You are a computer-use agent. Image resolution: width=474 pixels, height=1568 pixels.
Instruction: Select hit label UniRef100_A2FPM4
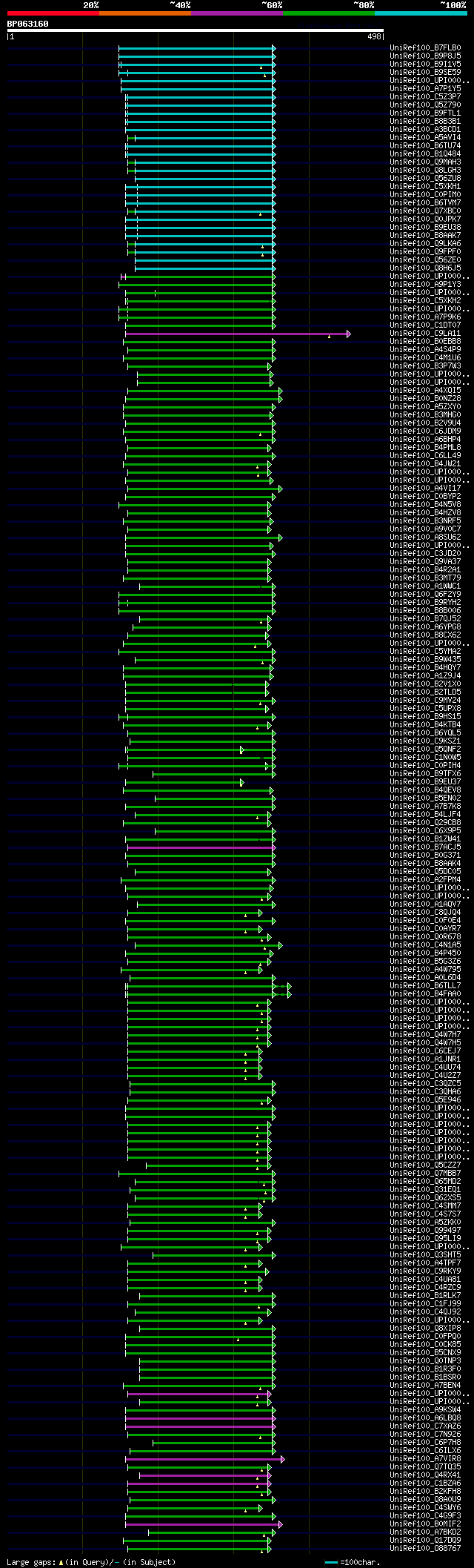click(x=425, y=880)
